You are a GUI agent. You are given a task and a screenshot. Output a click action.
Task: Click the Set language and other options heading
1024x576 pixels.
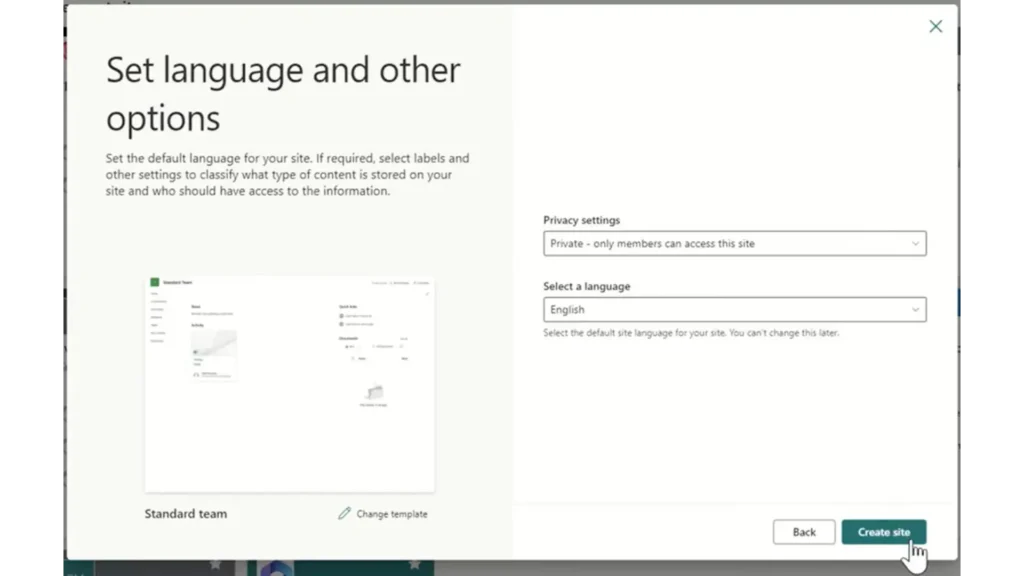coord(283,94)
